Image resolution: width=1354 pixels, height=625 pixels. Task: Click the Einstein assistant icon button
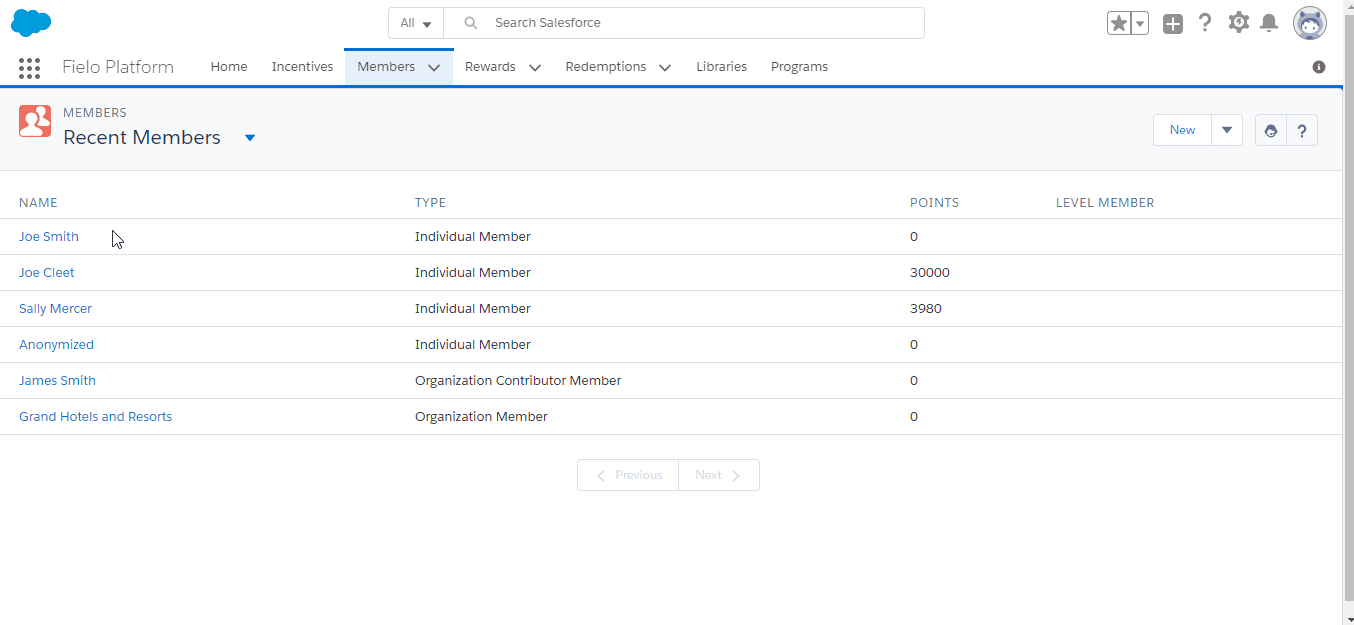[x=1271, y=130]
